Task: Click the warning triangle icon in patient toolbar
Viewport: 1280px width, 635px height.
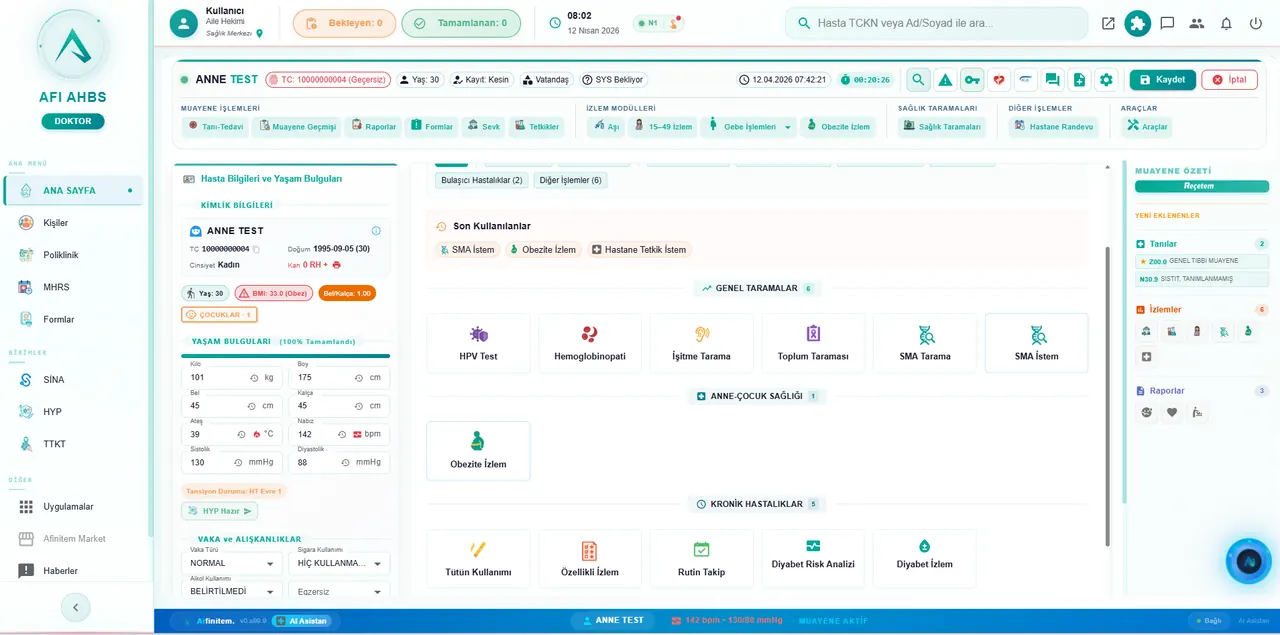Action: pyautogui.click(x=945, y=80)
